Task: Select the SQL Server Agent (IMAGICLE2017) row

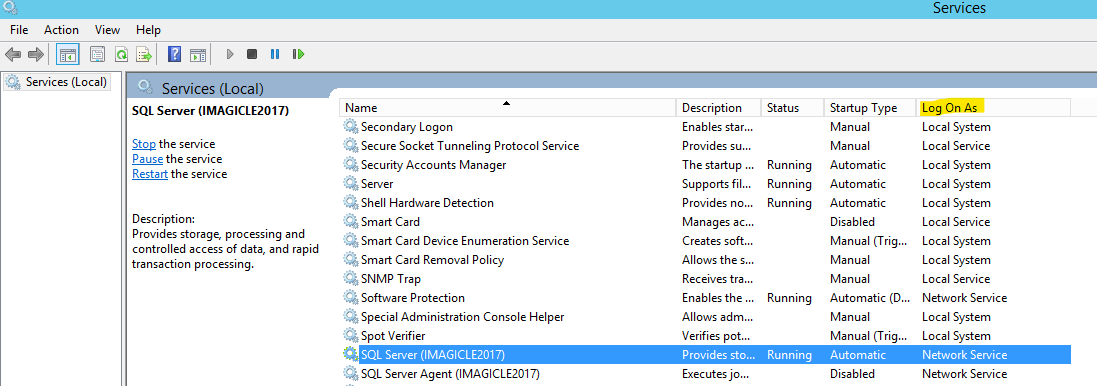Action: [x=706, y=373]
